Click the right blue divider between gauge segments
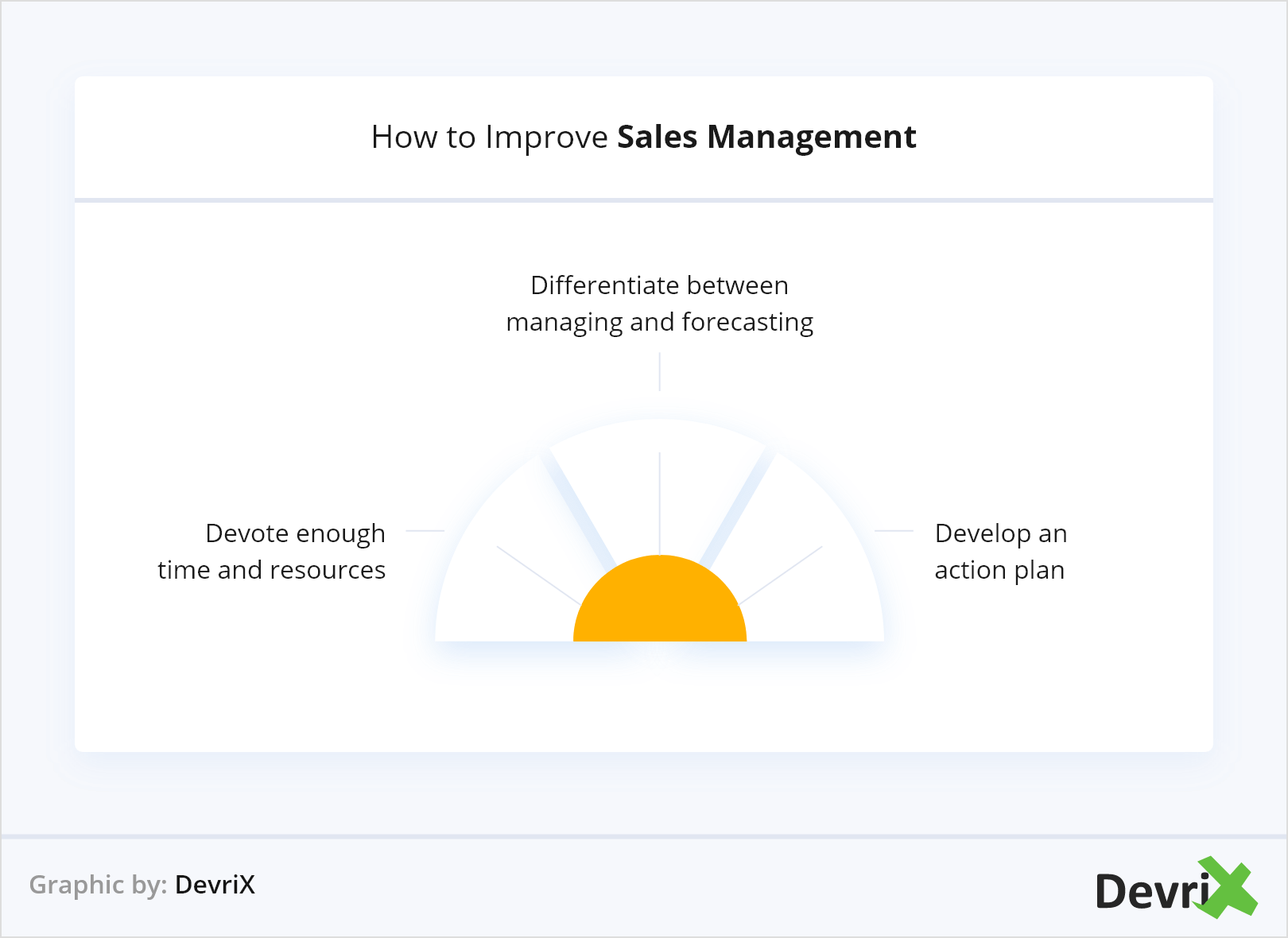1288x938 pixels. coord(741,509)
